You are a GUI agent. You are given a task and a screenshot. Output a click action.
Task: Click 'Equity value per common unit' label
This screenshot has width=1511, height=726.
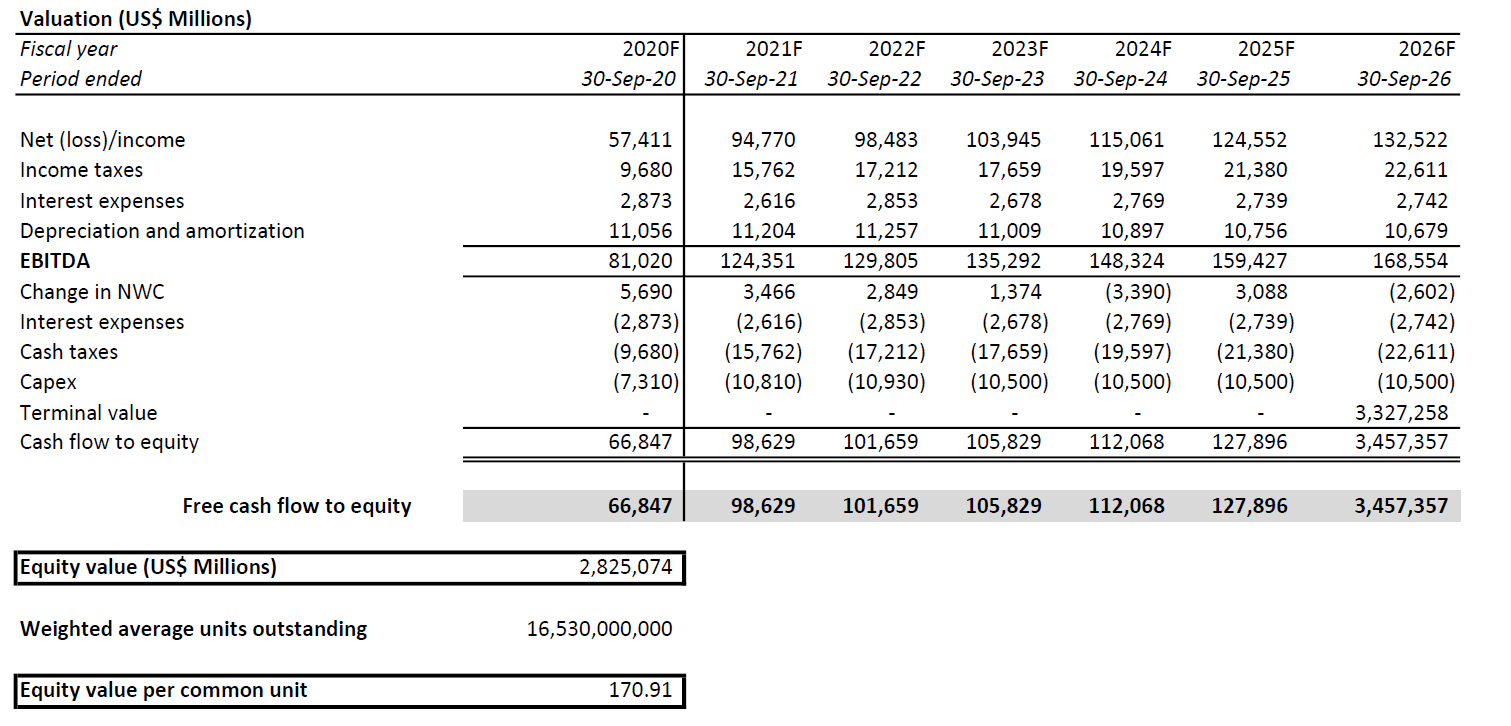click(x=164, y=690)
